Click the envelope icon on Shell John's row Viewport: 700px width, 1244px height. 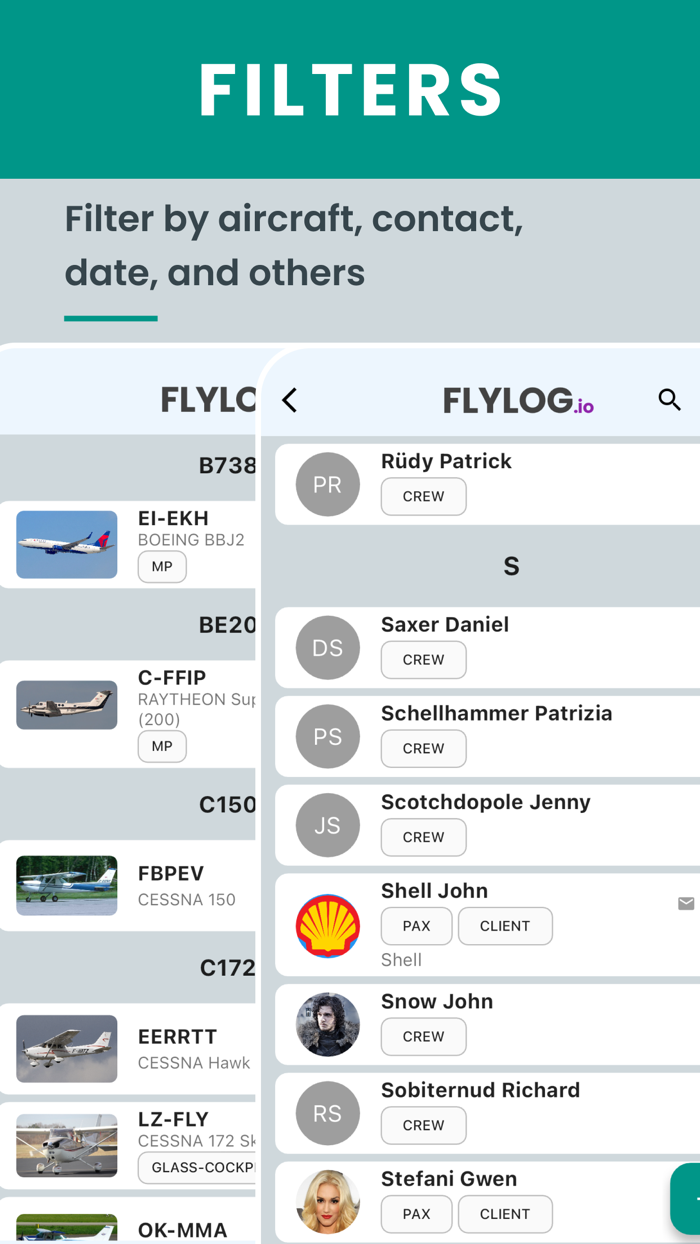pyautogui.click(x=686, y=902)
